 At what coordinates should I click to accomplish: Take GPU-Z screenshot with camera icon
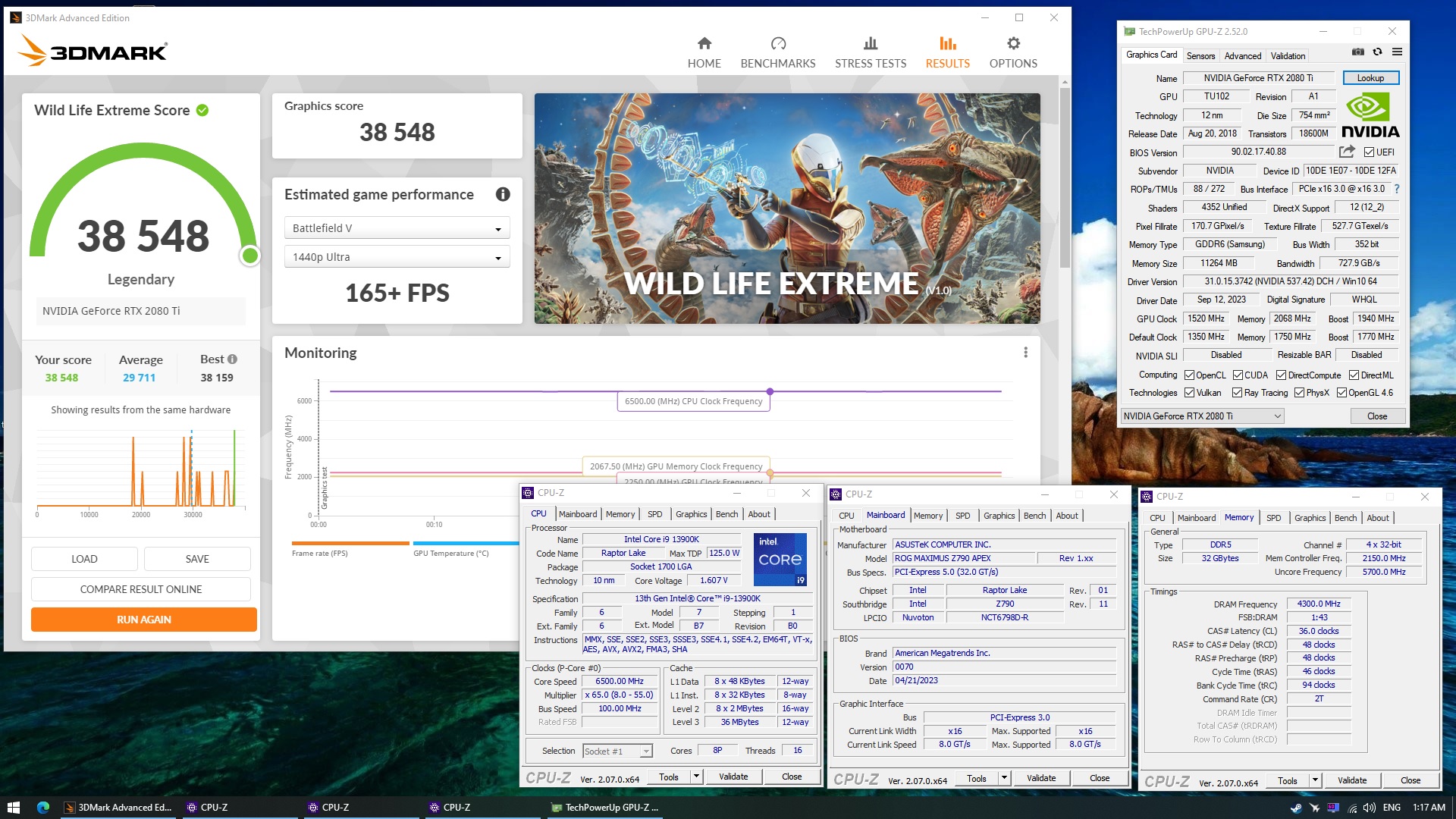pos(1358,52)
